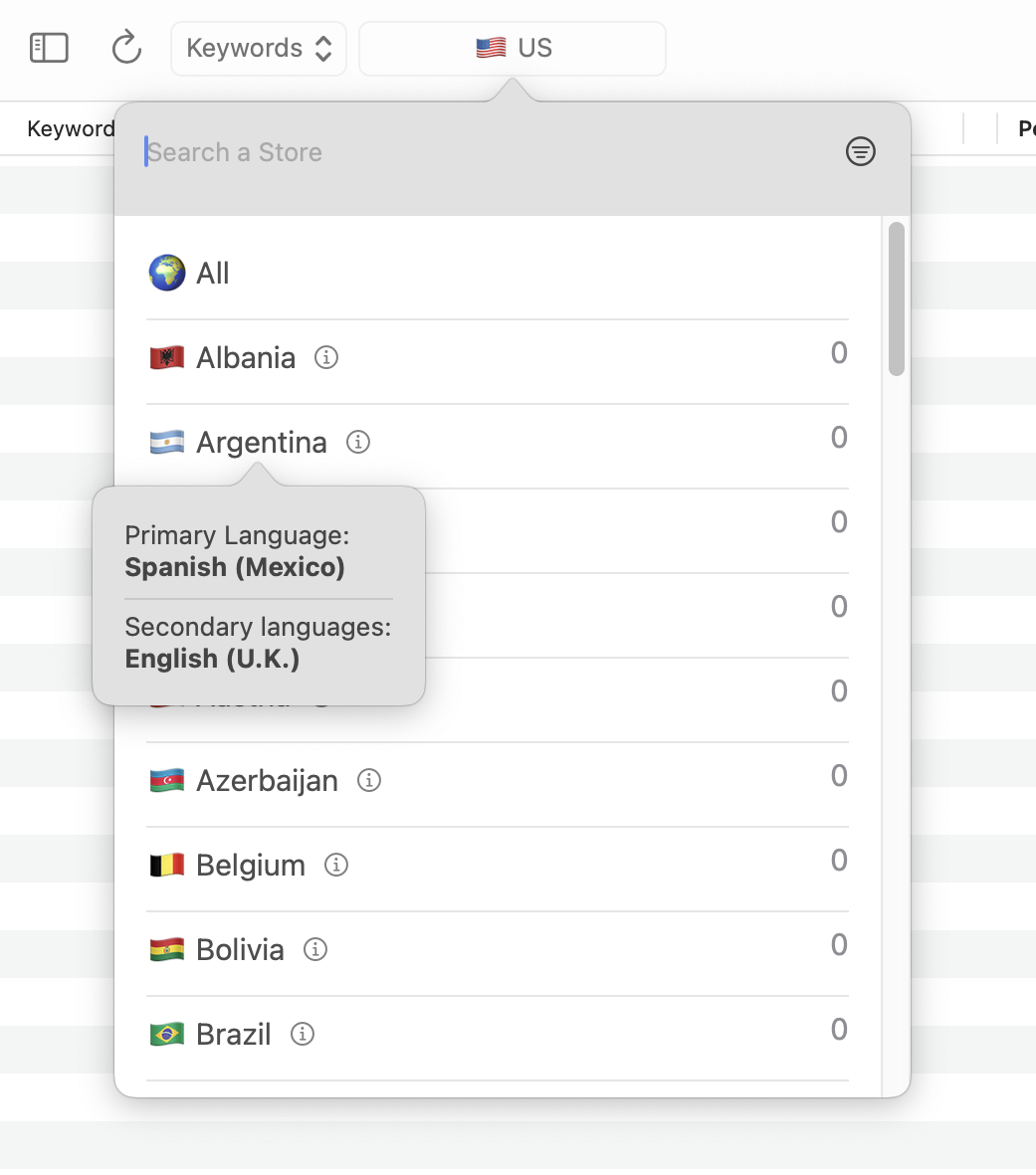Click the store list scrollbar thumb
Image resolution: width=1036 pixels, height=1175 pixels.
[897, 298]
